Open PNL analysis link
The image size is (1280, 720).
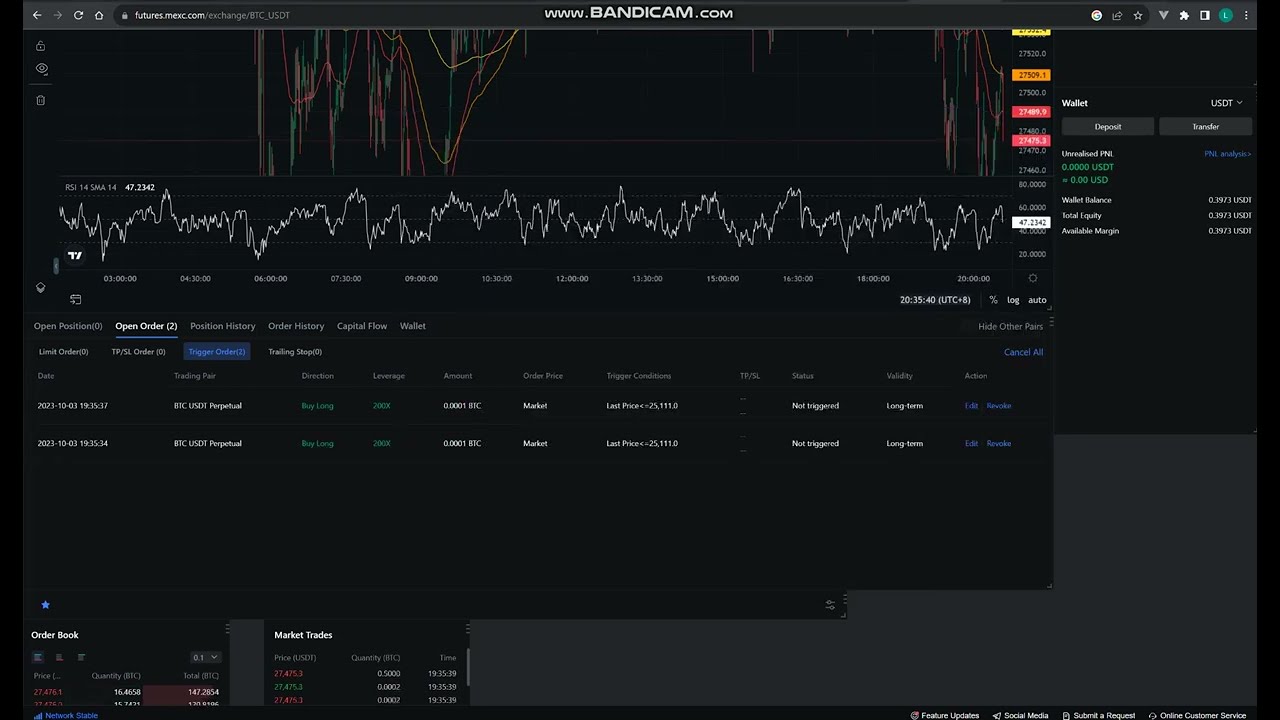(1228, 154)
